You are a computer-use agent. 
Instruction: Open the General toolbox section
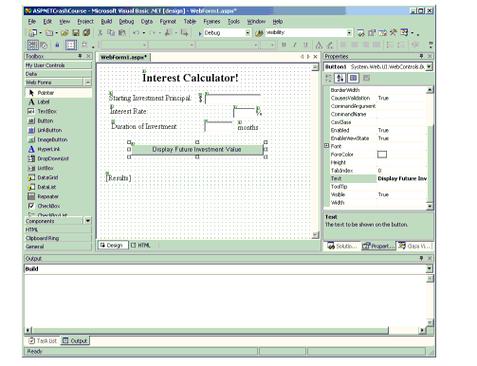58,247
